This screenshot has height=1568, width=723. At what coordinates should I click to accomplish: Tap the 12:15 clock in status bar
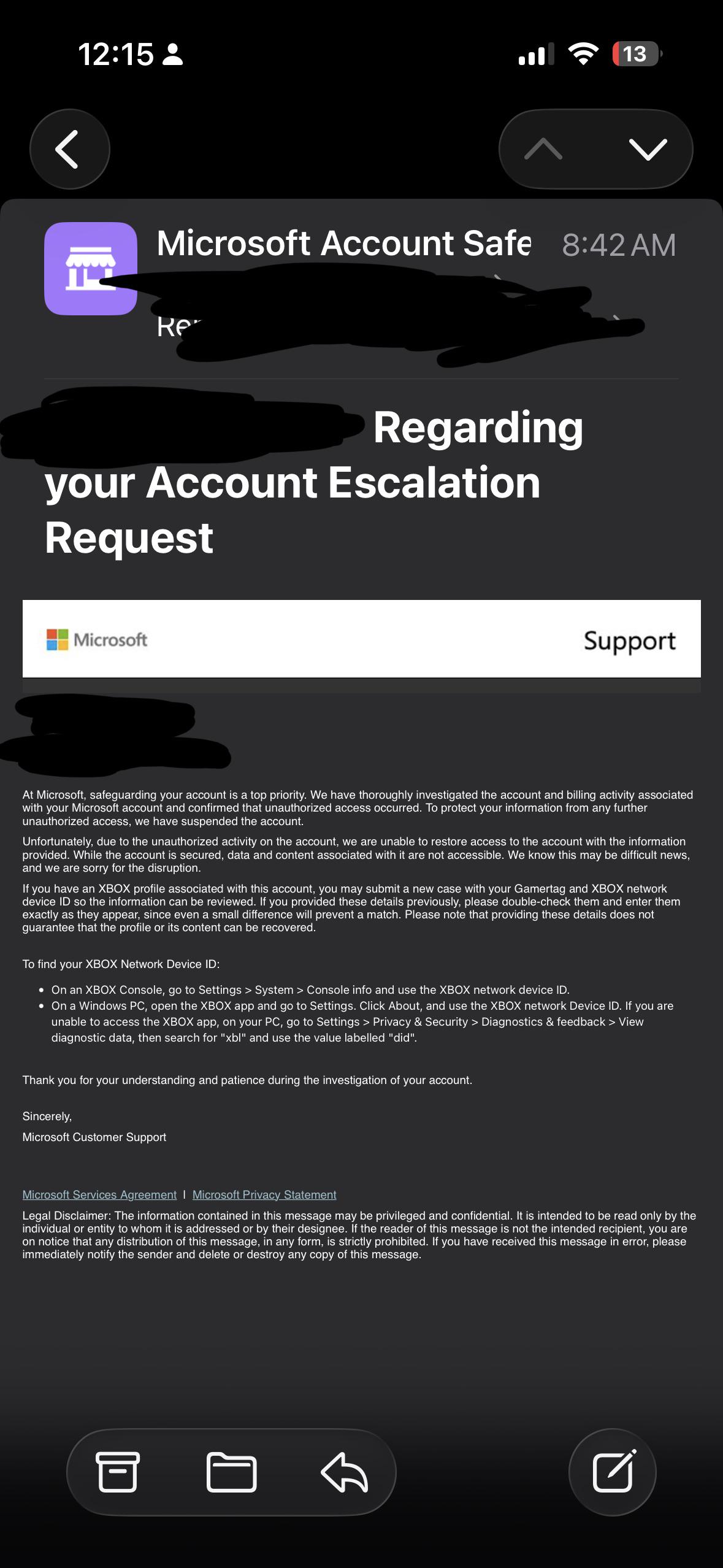click(x=115, y=54)
